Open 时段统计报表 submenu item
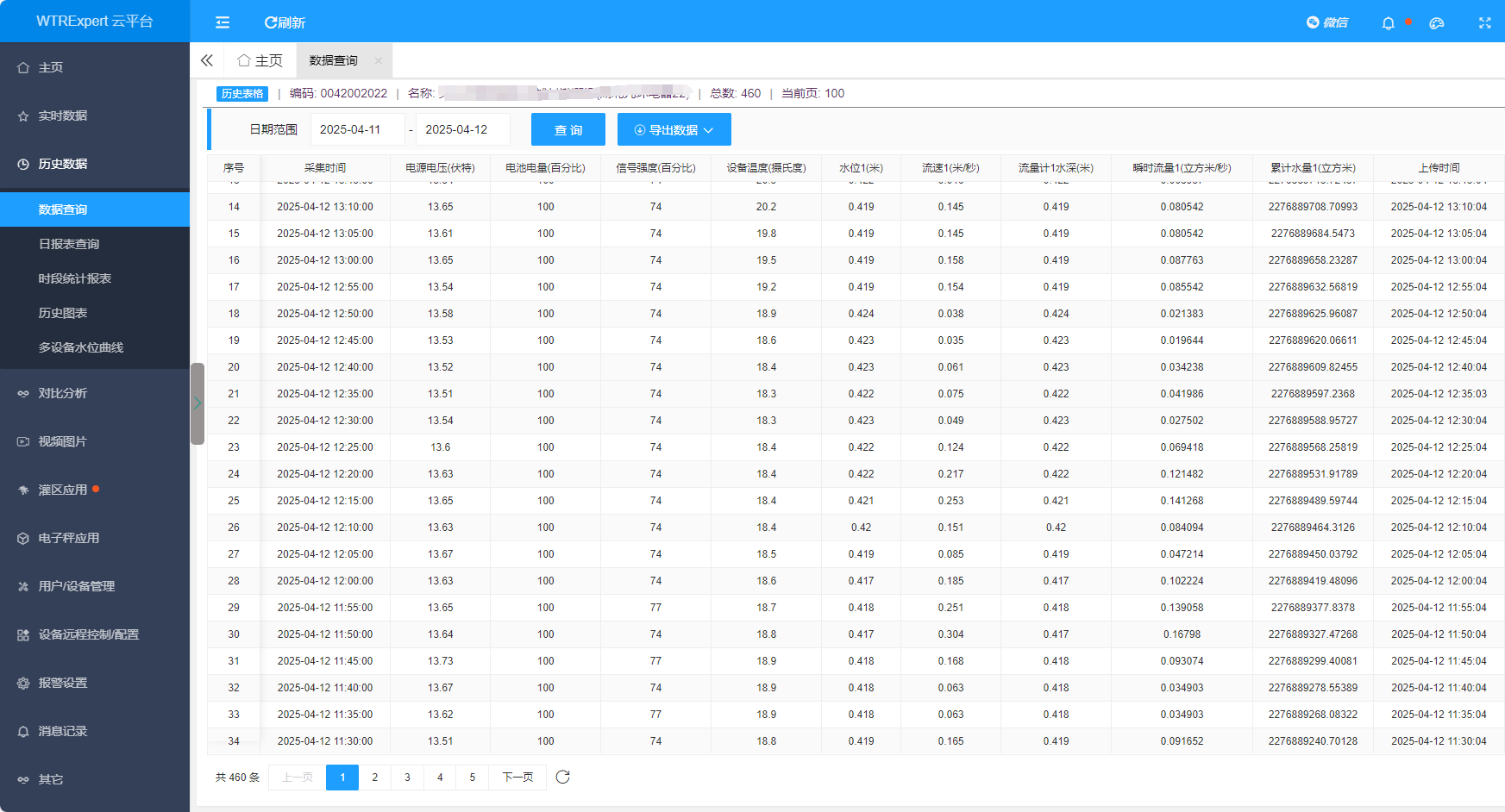 click(x=95, y=278)
